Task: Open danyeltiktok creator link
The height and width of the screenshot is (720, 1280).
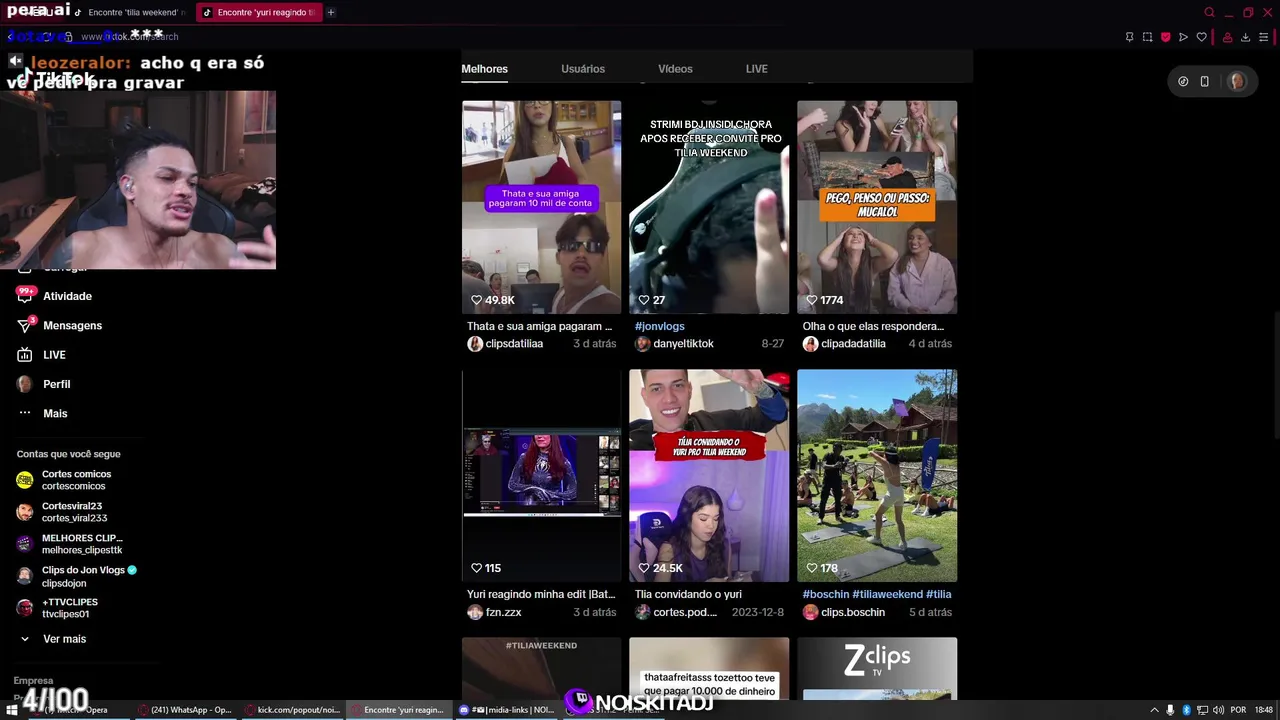Action: pyautogui.click(x=683, y=344)
